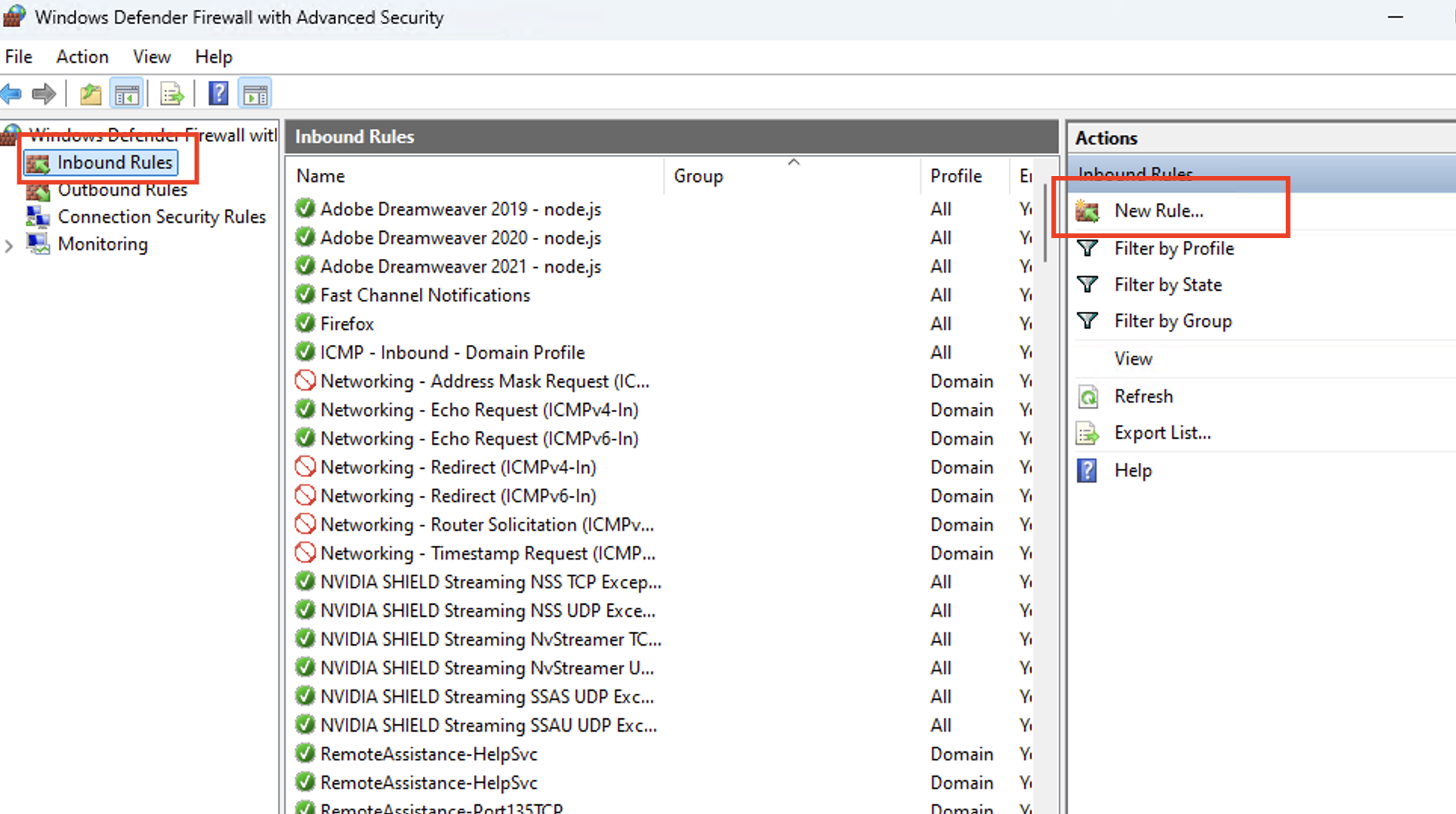
Task: Select Outbound Rules in the tree
Action: point(122,190)
